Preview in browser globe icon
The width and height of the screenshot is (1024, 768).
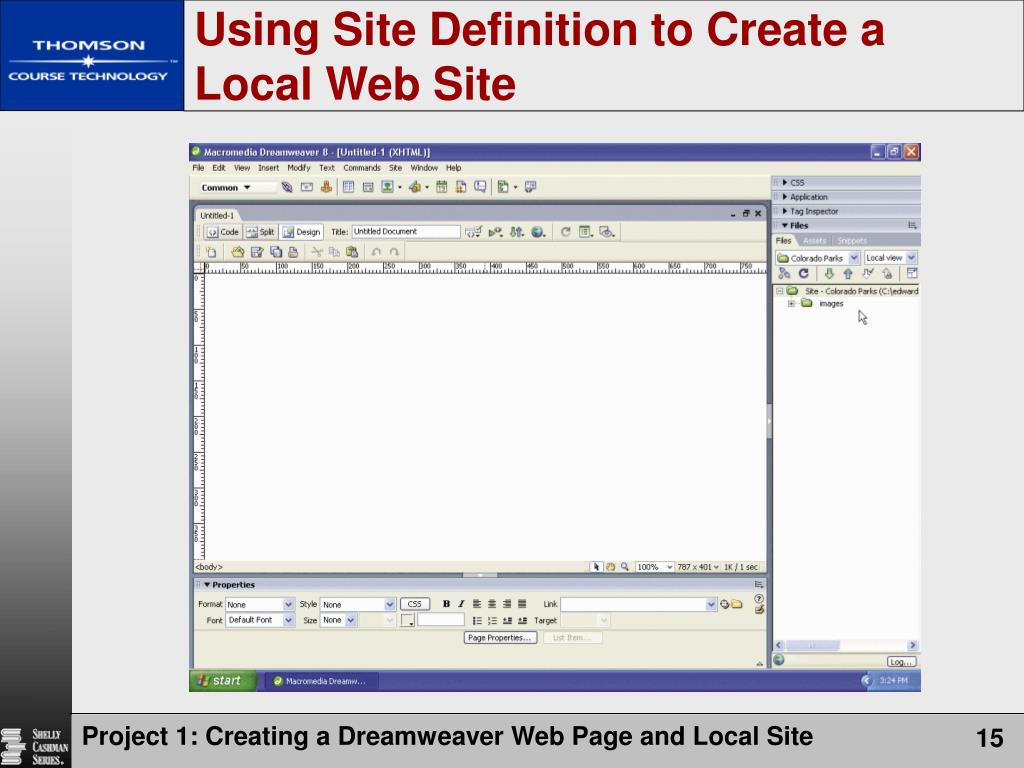click(x=537, y=232)
